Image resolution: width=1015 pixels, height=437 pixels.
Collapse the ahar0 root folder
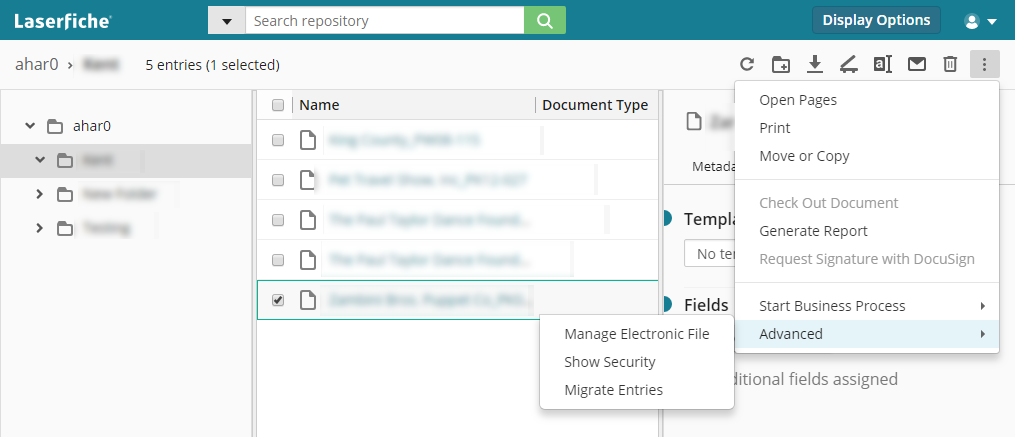30,126
